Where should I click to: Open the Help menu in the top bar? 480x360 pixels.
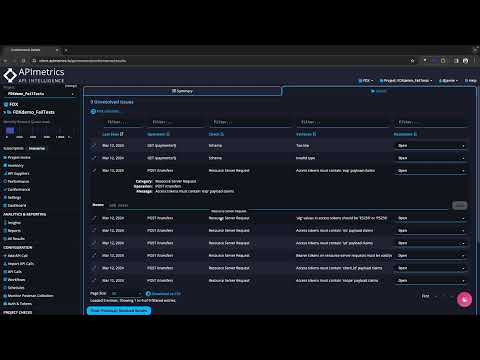click(470, 81)
